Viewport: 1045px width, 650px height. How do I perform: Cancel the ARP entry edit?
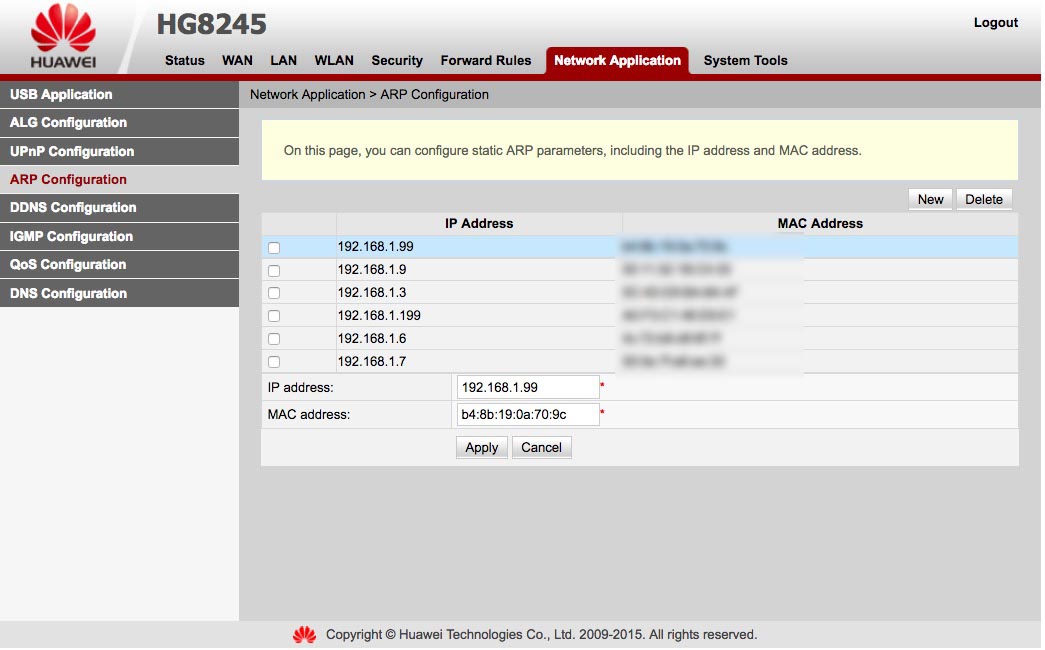click(541, 447)
